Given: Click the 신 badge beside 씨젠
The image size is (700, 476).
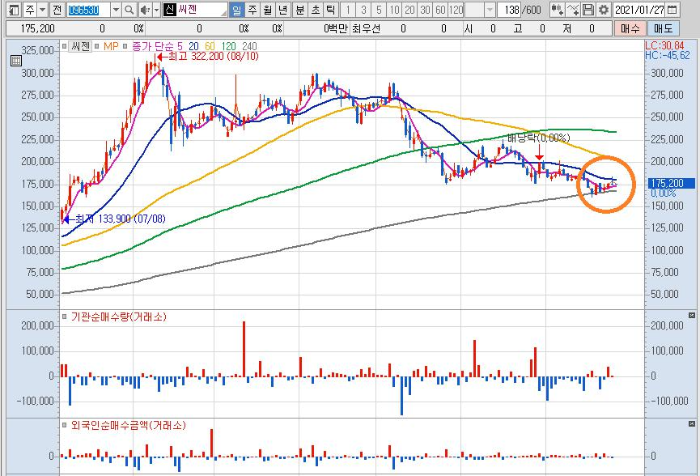Looking at the screenshot, I should pos(169,9).
